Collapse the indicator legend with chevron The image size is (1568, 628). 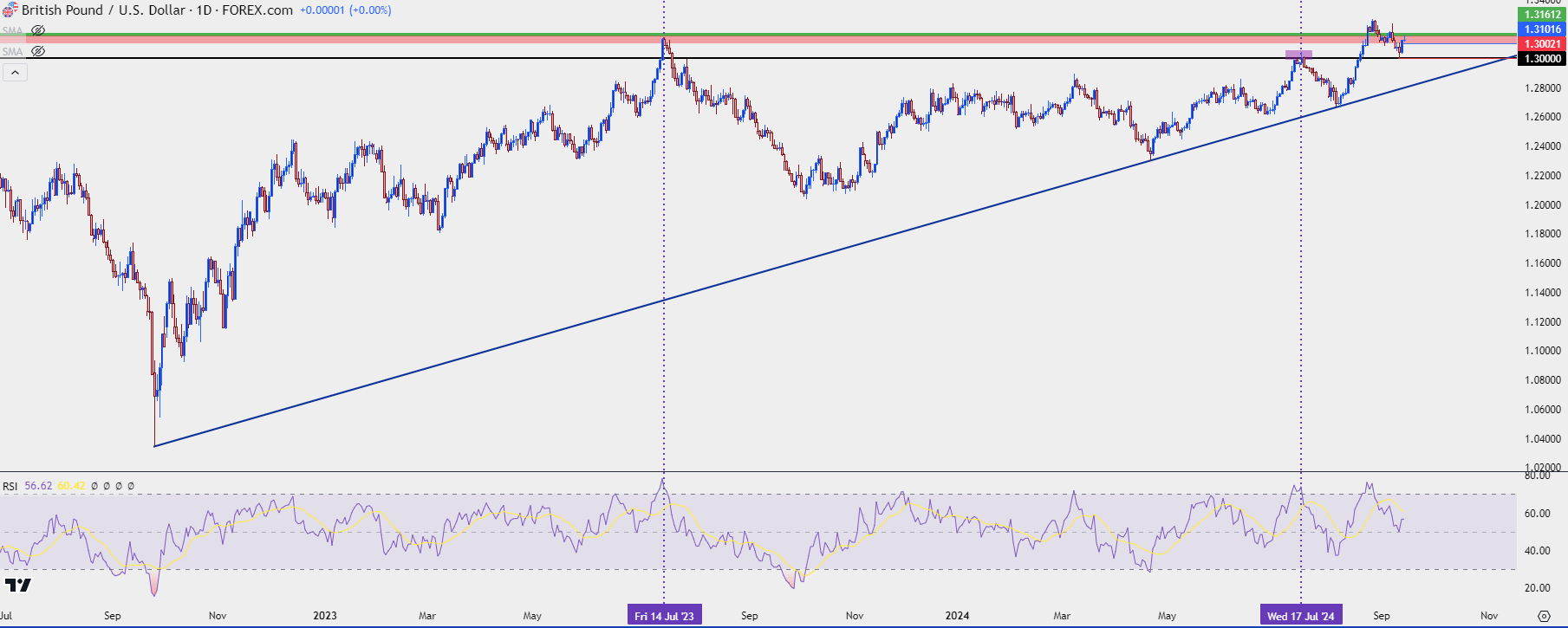(x=15, y=73)
